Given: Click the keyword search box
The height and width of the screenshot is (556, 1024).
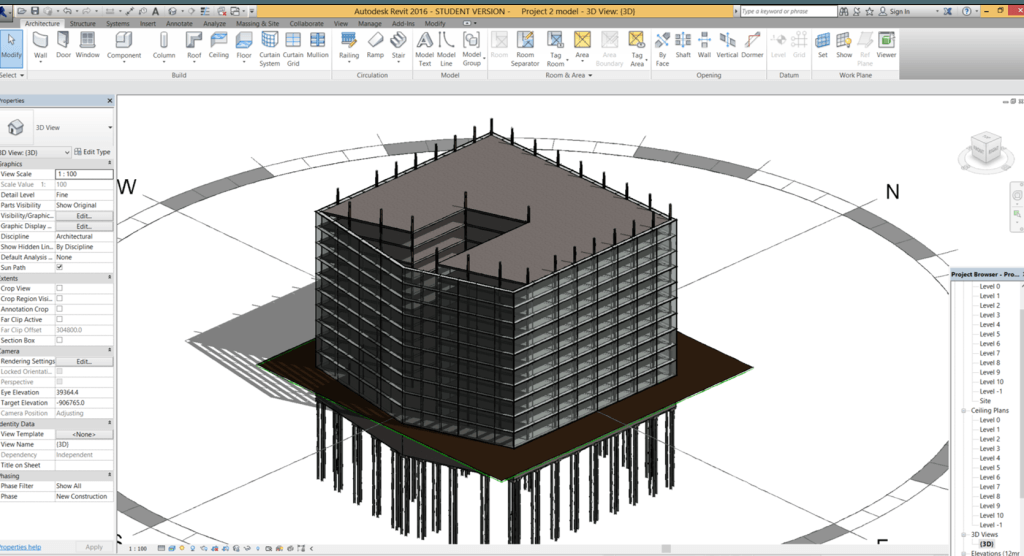Looking at the screenshot, I should (x=788, y=11).
